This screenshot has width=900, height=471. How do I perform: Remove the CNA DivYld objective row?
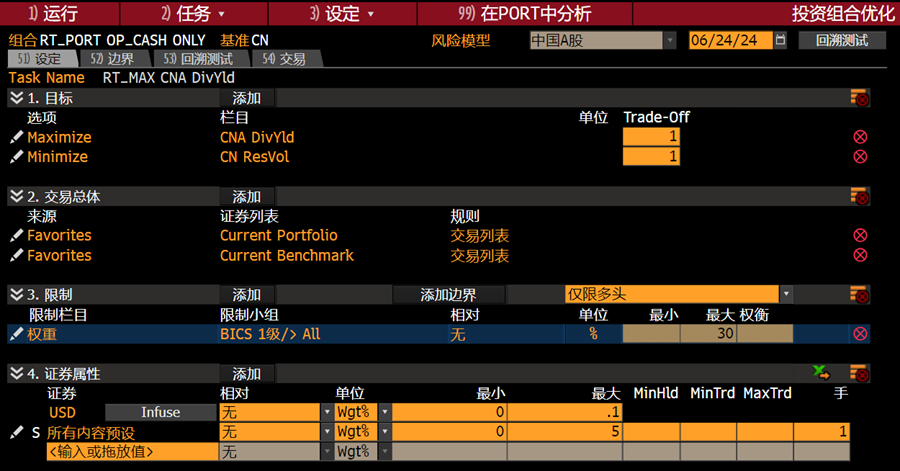click(x=860, y=137)
